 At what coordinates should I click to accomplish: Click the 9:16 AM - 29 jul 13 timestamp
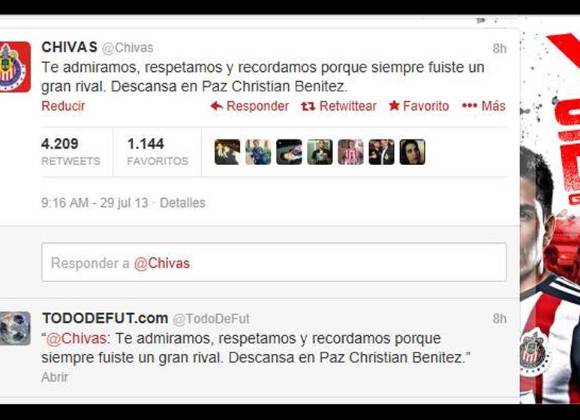pyautogui.click(x=95, y=203)
